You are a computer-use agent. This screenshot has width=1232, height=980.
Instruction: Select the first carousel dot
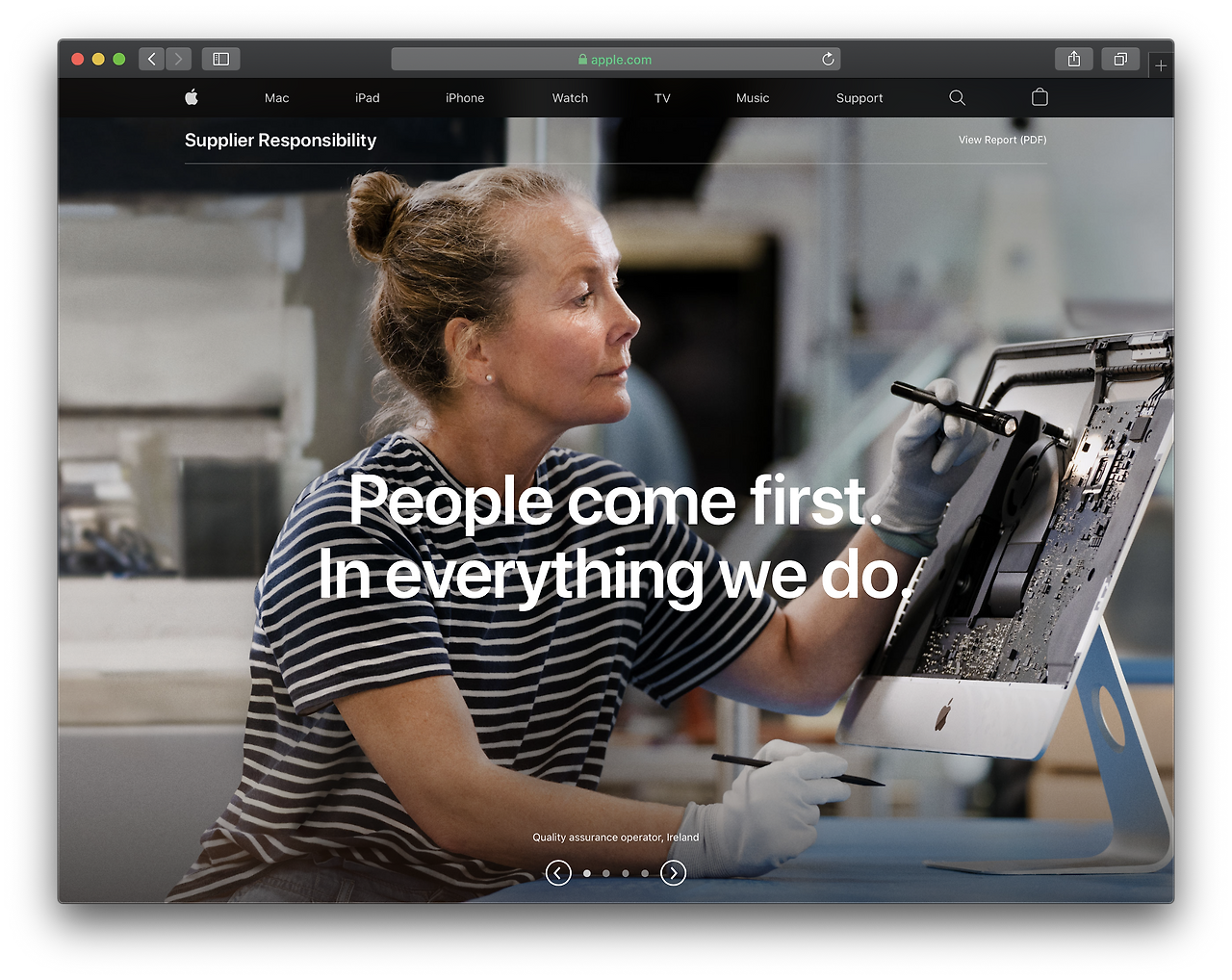pyautogui.click(x=587, y=873)
